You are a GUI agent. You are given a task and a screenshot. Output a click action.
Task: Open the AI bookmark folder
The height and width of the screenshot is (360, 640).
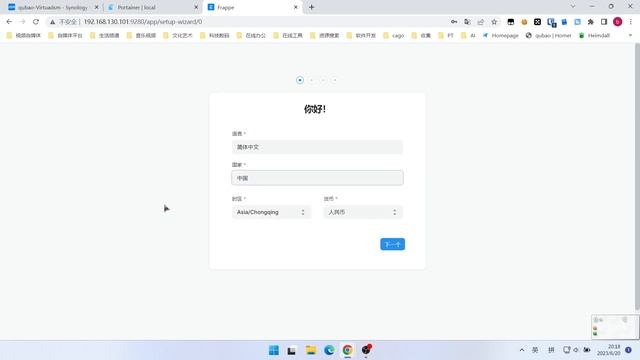(468, 36)
